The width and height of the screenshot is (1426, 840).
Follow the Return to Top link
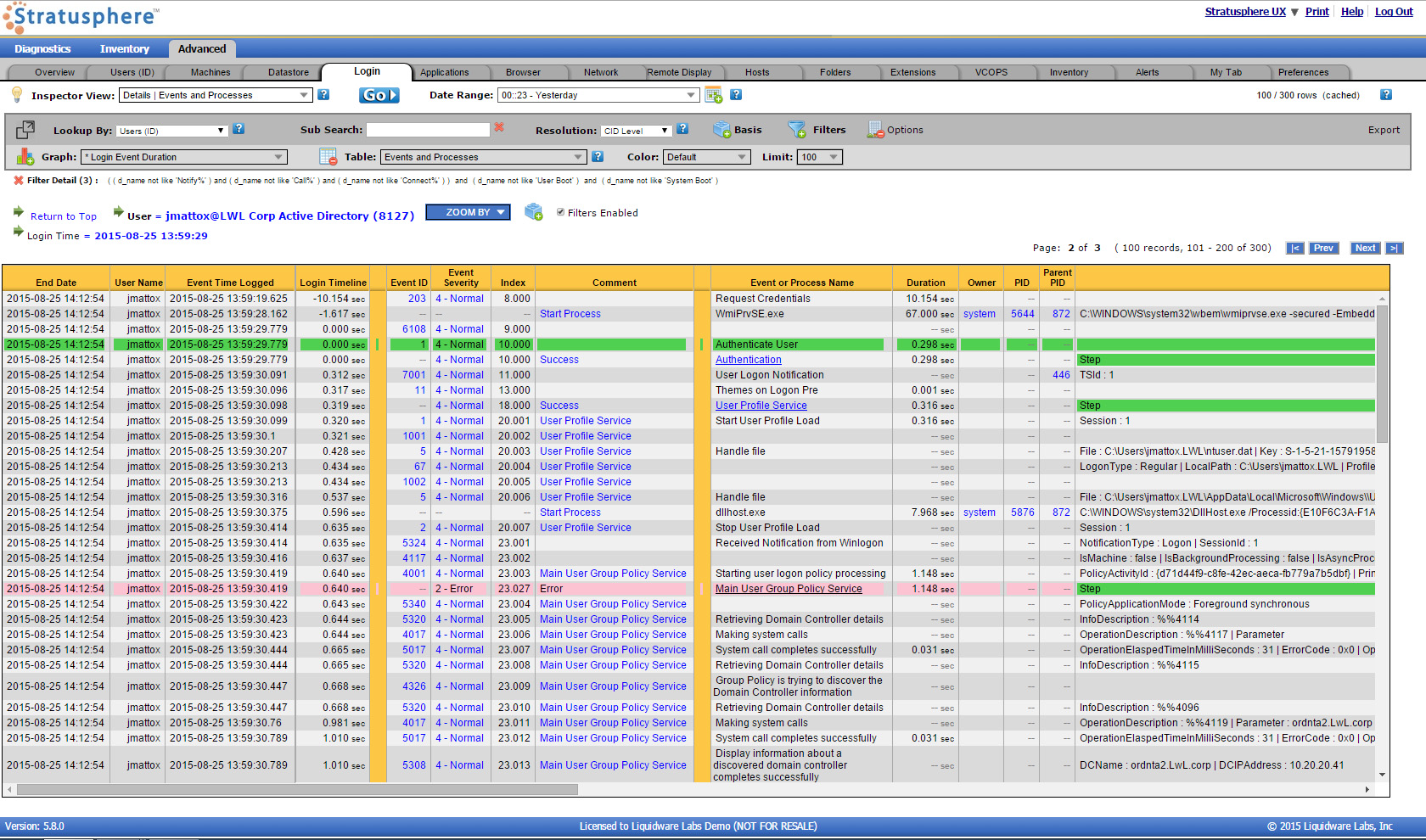[64, 216]
